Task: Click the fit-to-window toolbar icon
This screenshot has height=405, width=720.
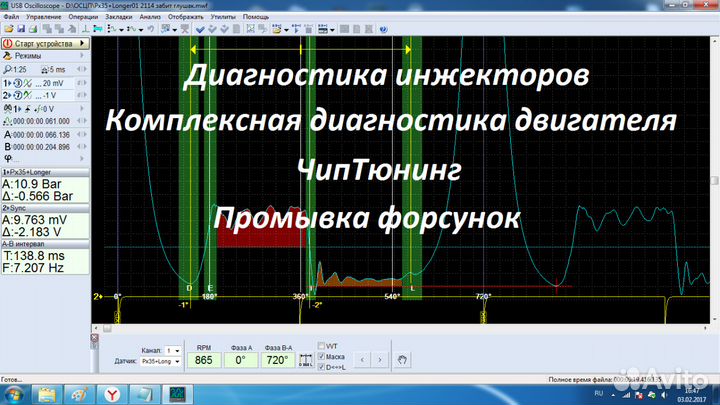Action: (x=250, y=29)
